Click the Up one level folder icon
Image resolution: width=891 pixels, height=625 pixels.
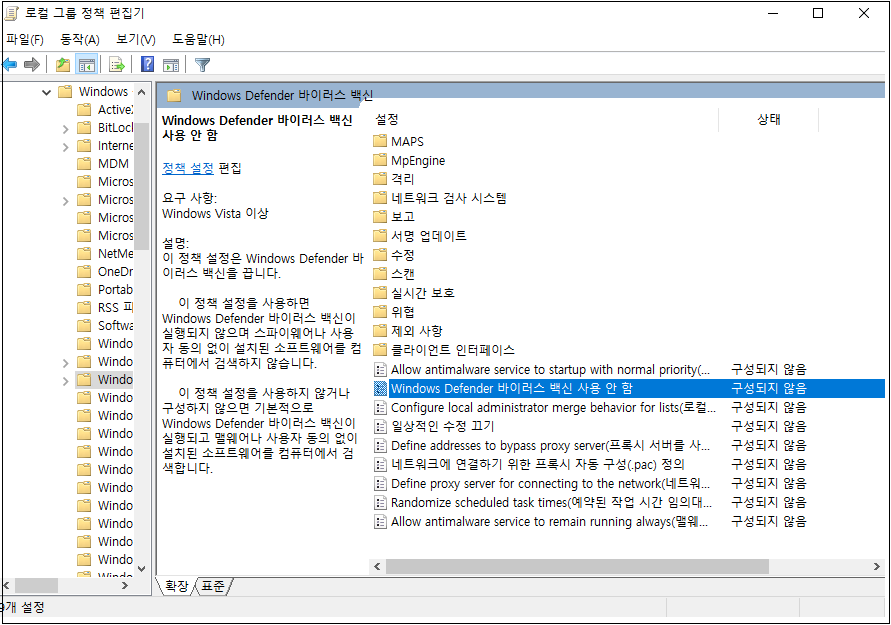pyautogui.click(x=63, y=65)
